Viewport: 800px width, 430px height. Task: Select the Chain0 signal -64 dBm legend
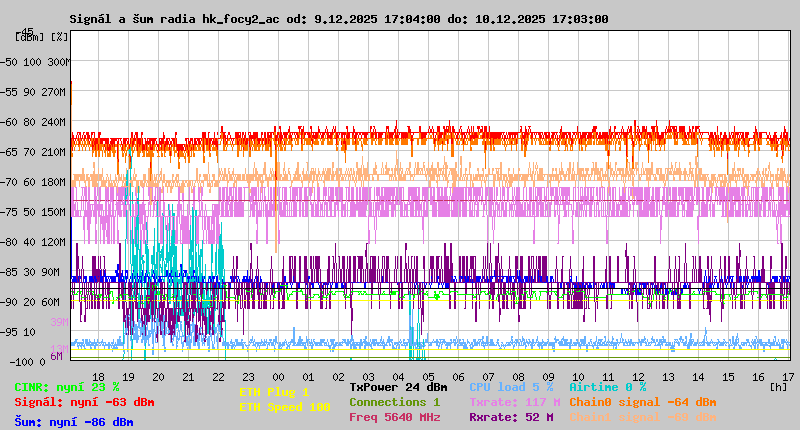[642, 402]
